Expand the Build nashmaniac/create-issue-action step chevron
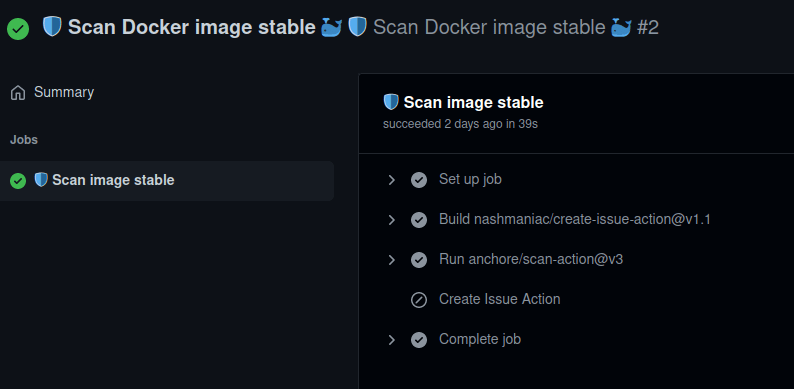Image resolution: width=794 pixels, height=389 pixels. [391, 220]
